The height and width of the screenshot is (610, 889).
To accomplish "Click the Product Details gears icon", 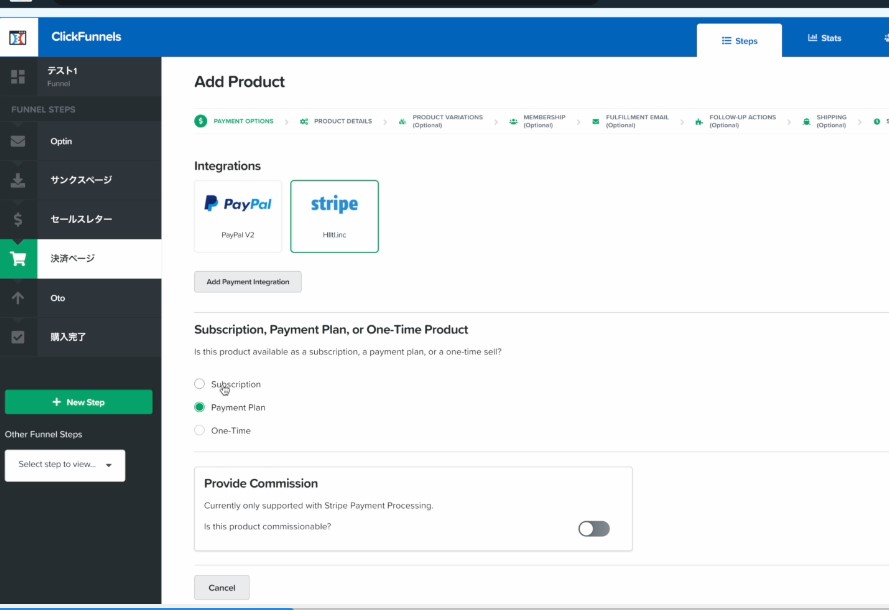I will click(304, 121).
